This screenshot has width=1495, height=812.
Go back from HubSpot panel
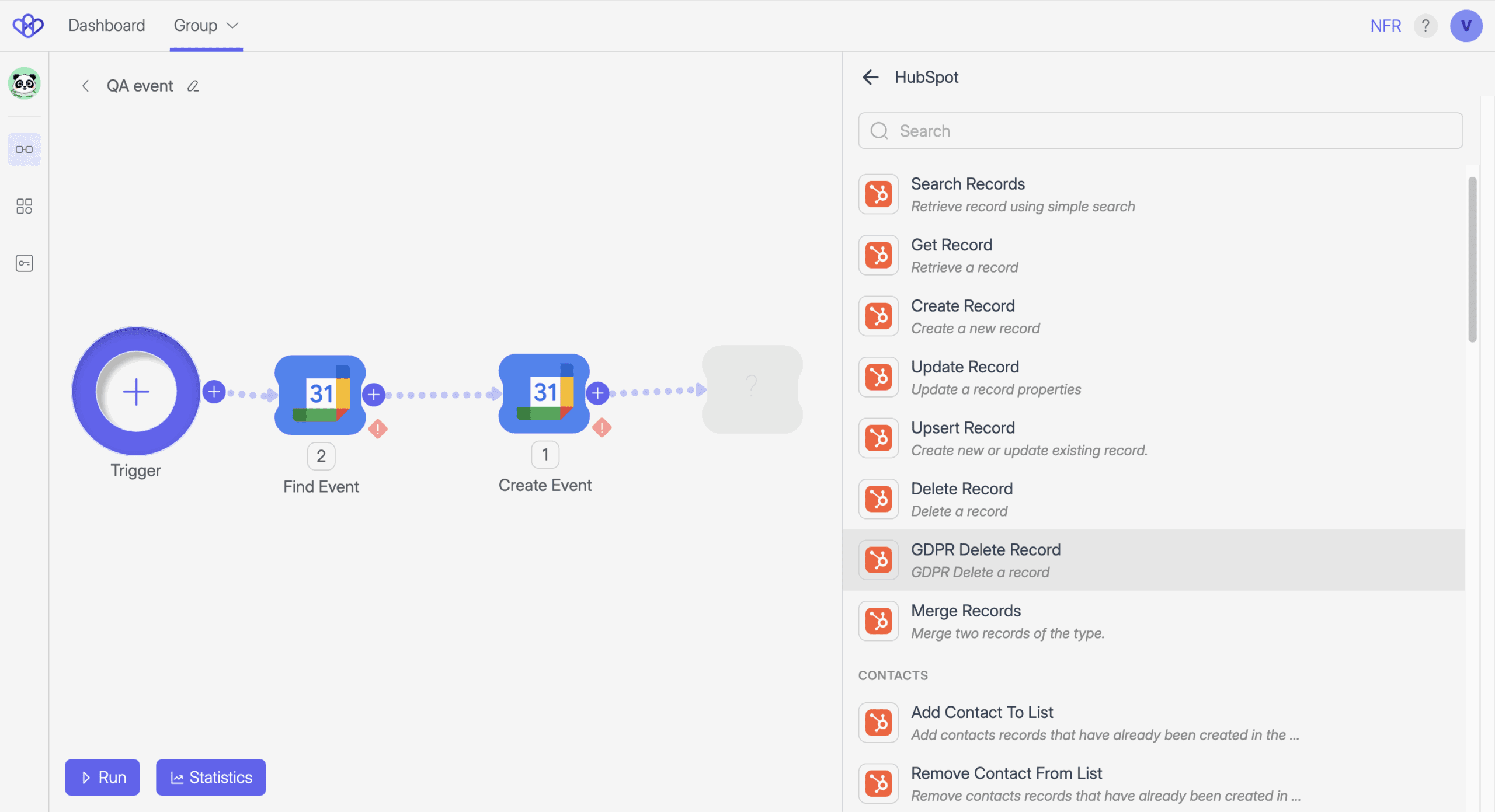tap(870, 77)
